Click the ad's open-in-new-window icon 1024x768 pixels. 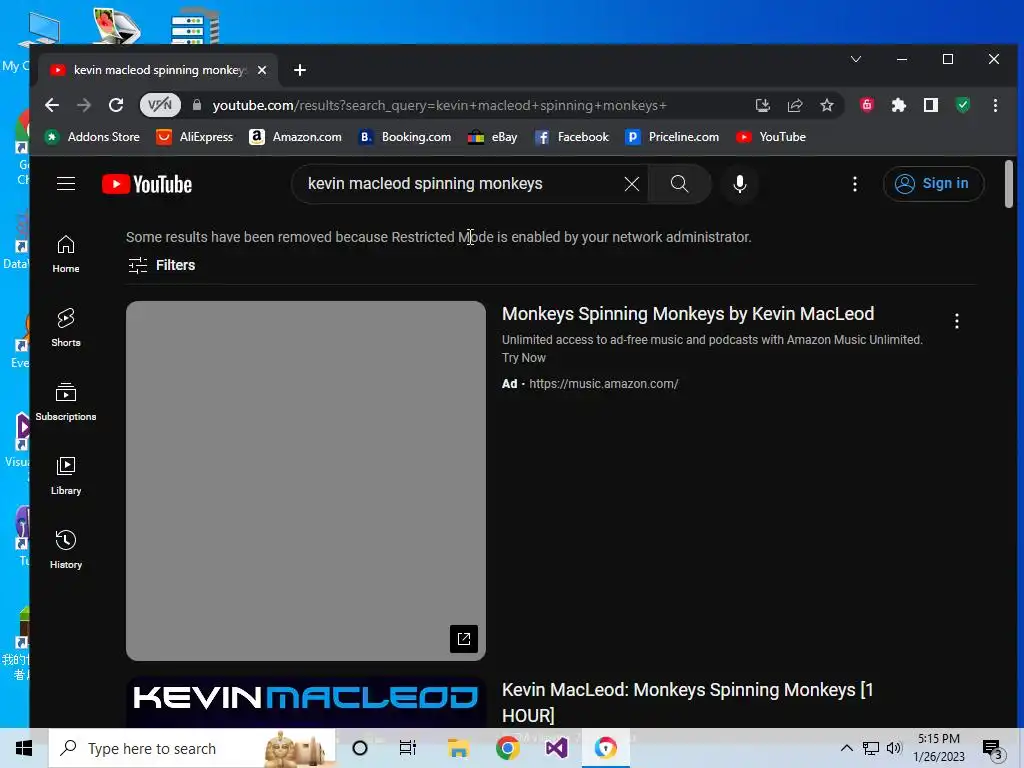[464, 639]
